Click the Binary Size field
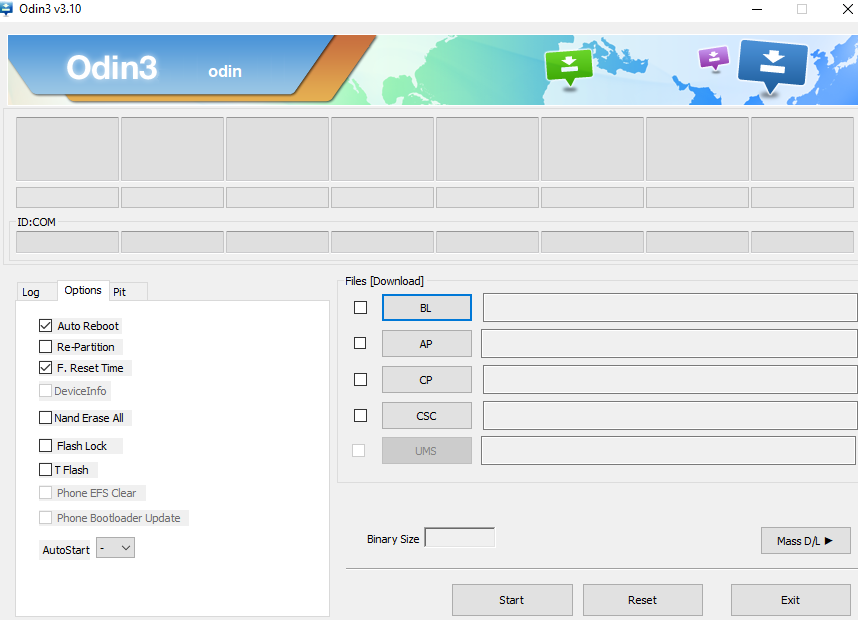 (459, 539)
